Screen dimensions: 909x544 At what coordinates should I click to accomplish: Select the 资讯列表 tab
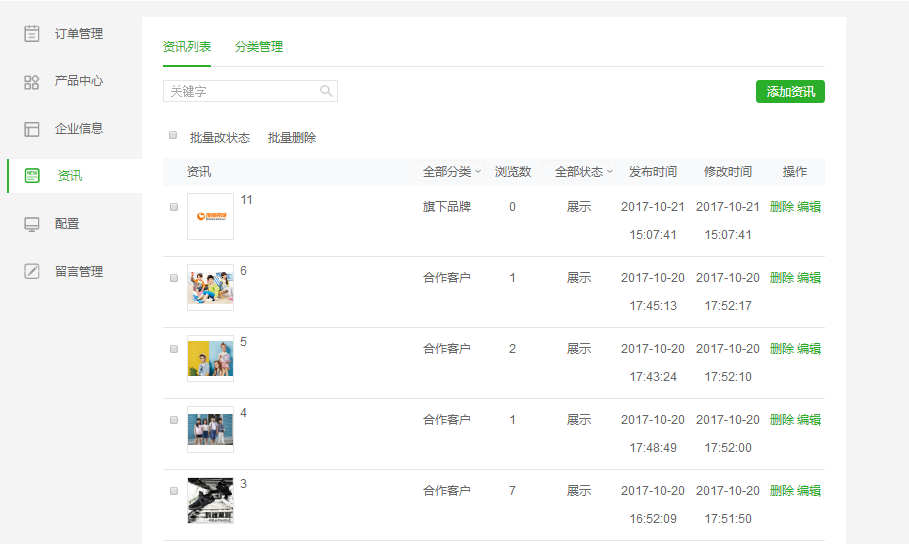pos(187,47)
